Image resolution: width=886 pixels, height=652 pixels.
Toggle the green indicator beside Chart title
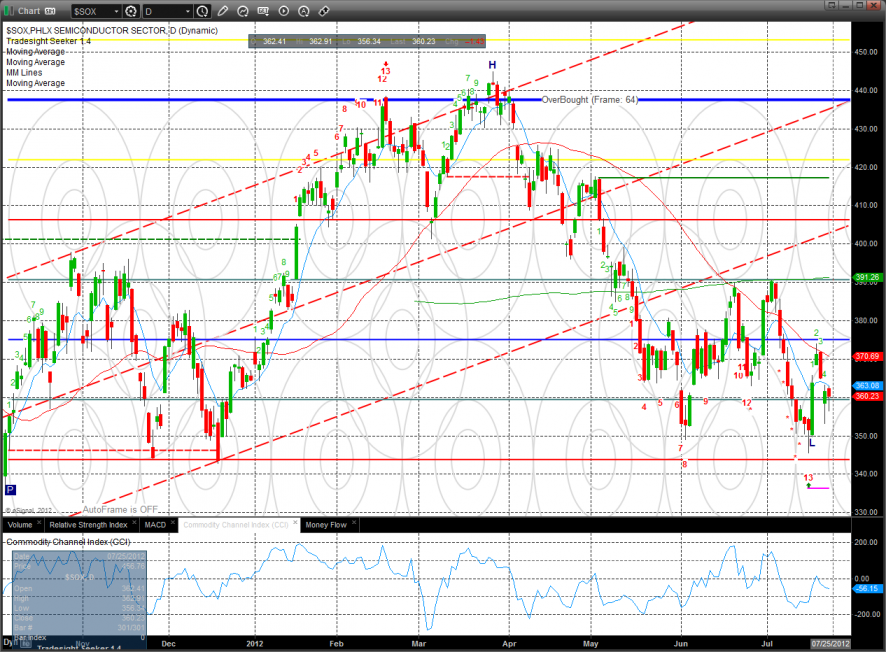click(9, 11)
